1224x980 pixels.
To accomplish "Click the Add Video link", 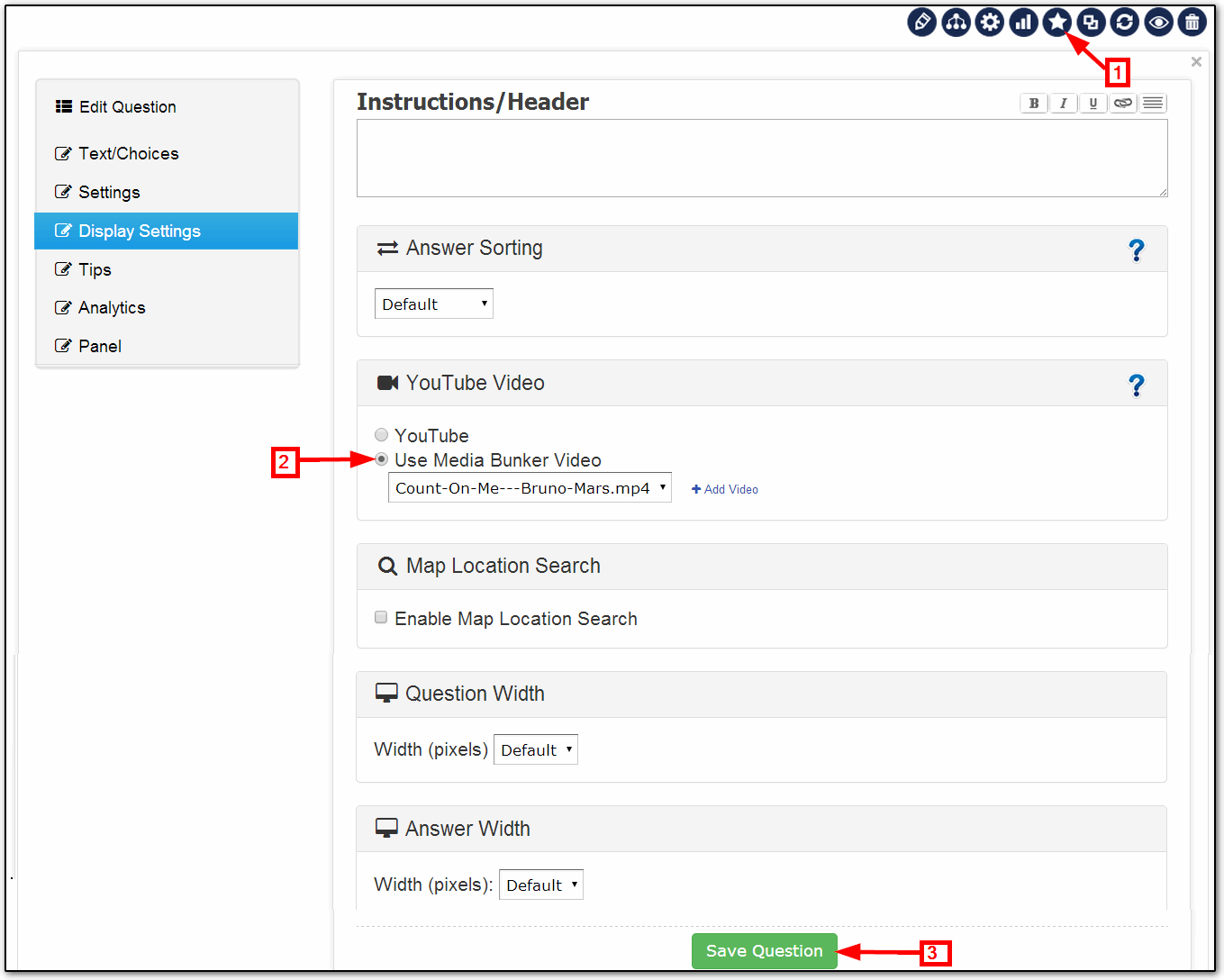I will [x=725, y=489].
